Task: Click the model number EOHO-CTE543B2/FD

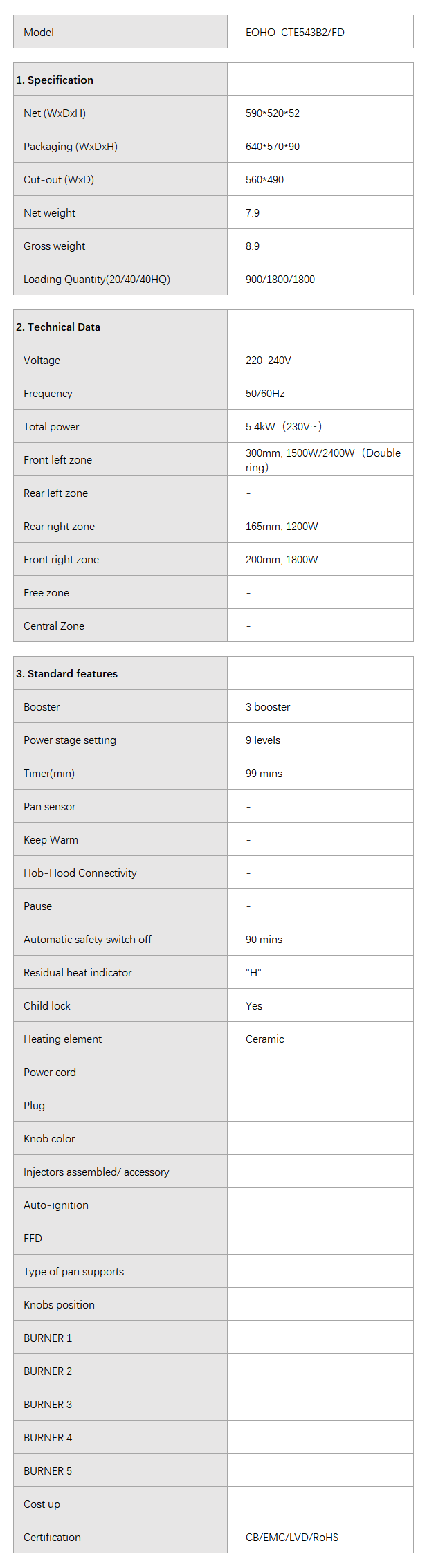Action: point(295,32)
